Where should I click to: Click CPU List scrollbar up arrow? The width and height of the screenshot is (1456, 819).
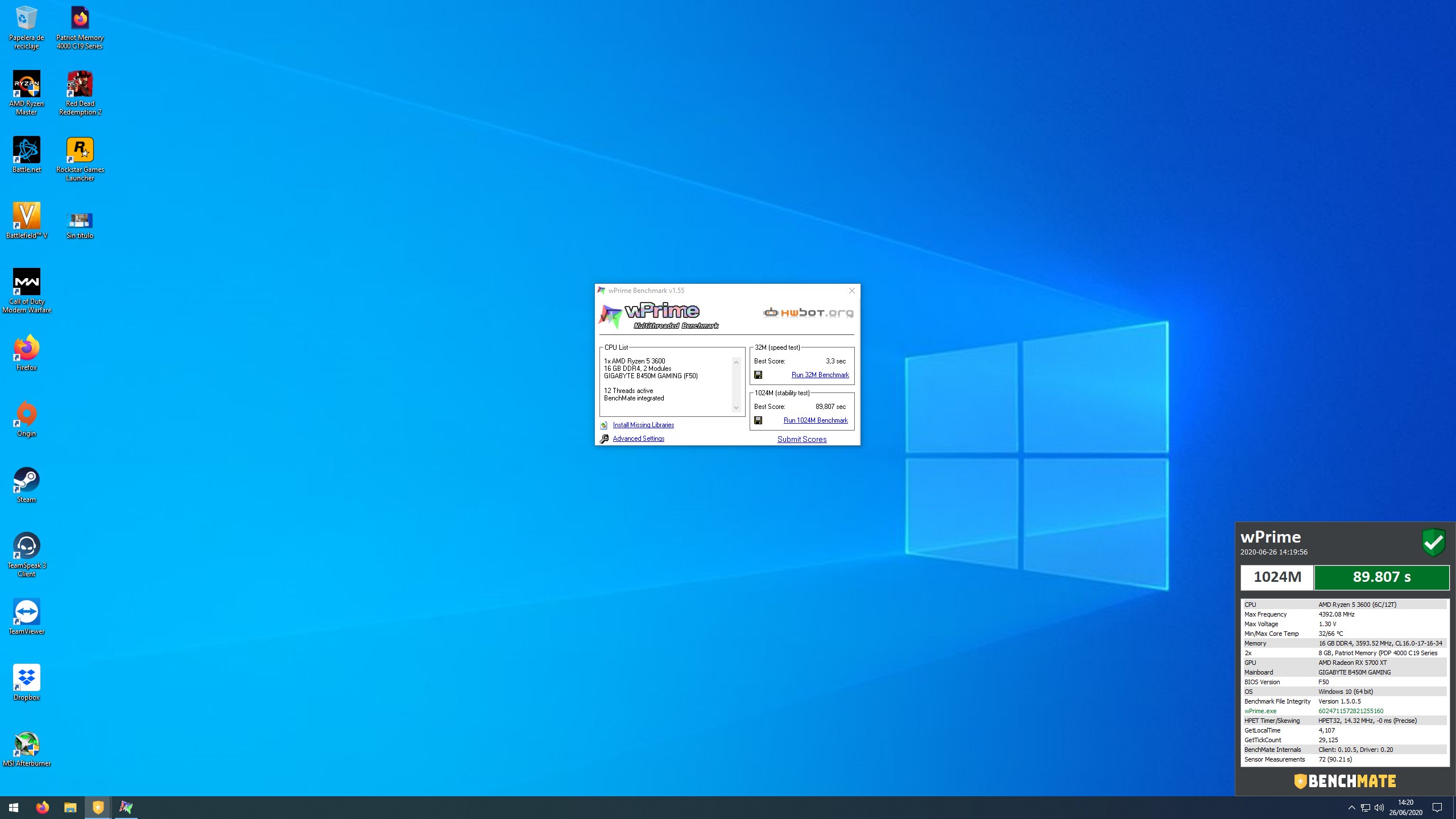pos(736,362)
